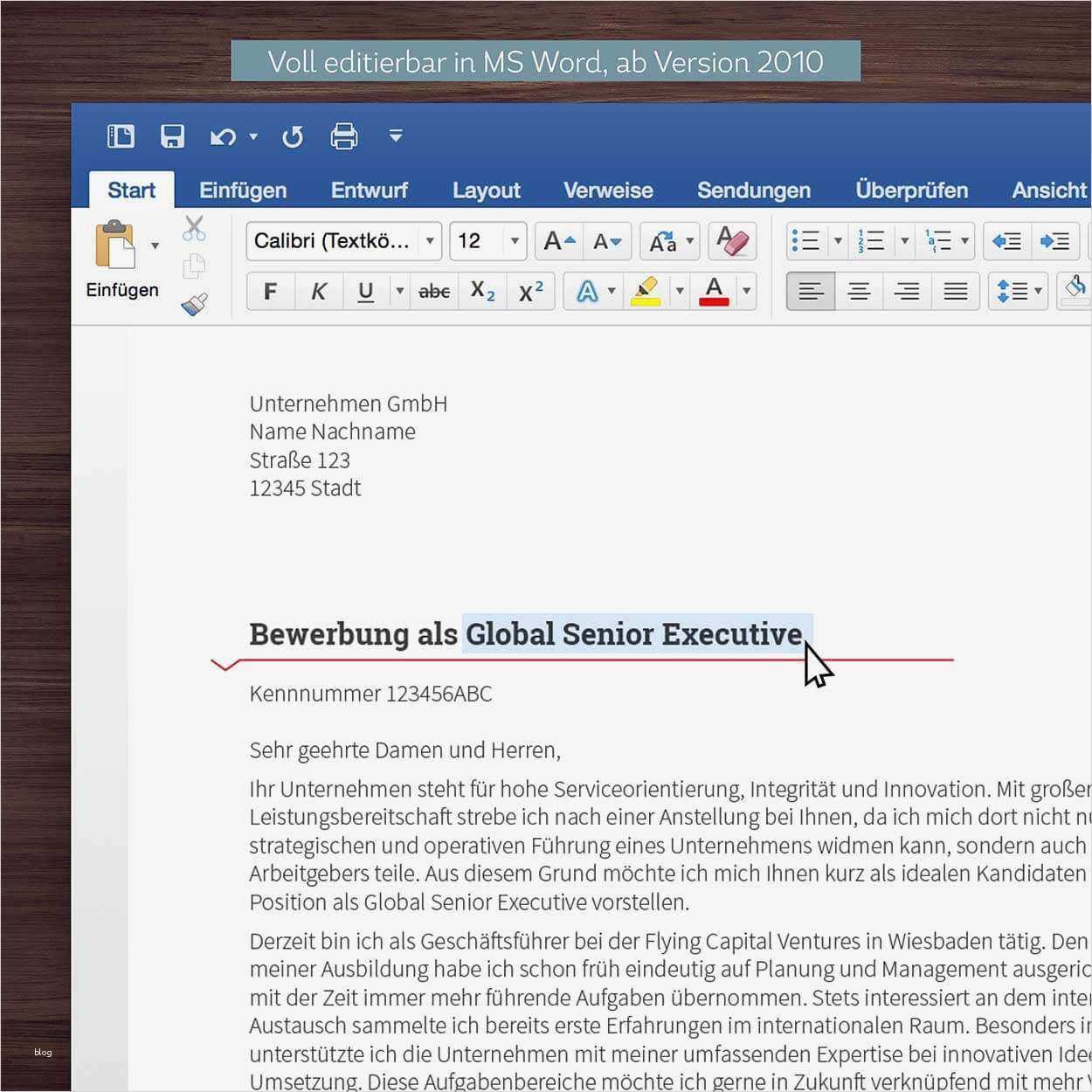1092x1092 pixels.
Task: Clear formatting with the eraser icon
Action: tap(732, 240)
